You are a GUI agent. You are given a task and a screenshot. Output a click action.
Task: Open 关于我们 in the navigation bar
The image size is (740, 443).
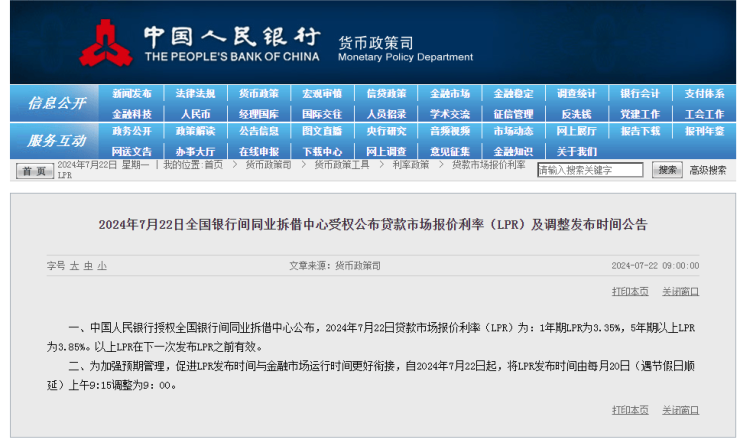click(x=577, y=150)
